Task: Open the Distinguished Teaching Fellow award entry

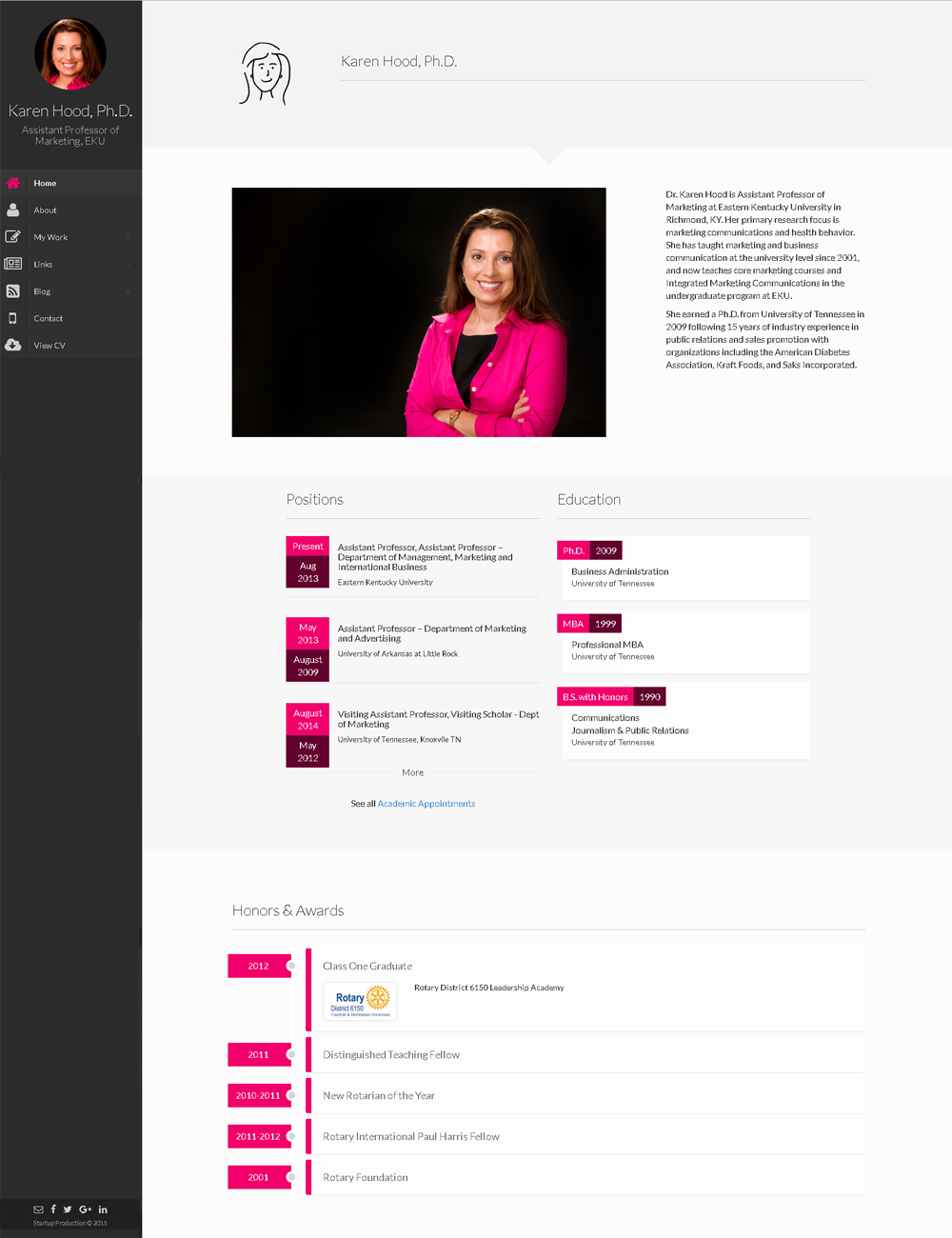Action: tap(391, 1055)
